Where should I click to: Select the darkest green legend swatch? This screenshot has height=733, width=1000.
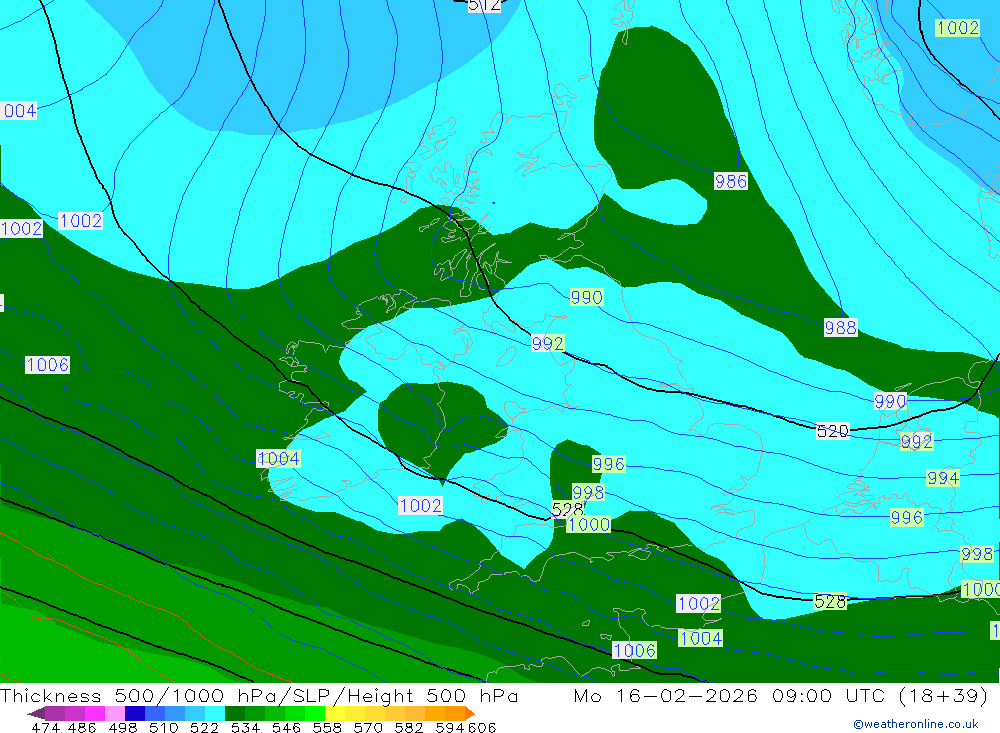(x=235, y=713)
